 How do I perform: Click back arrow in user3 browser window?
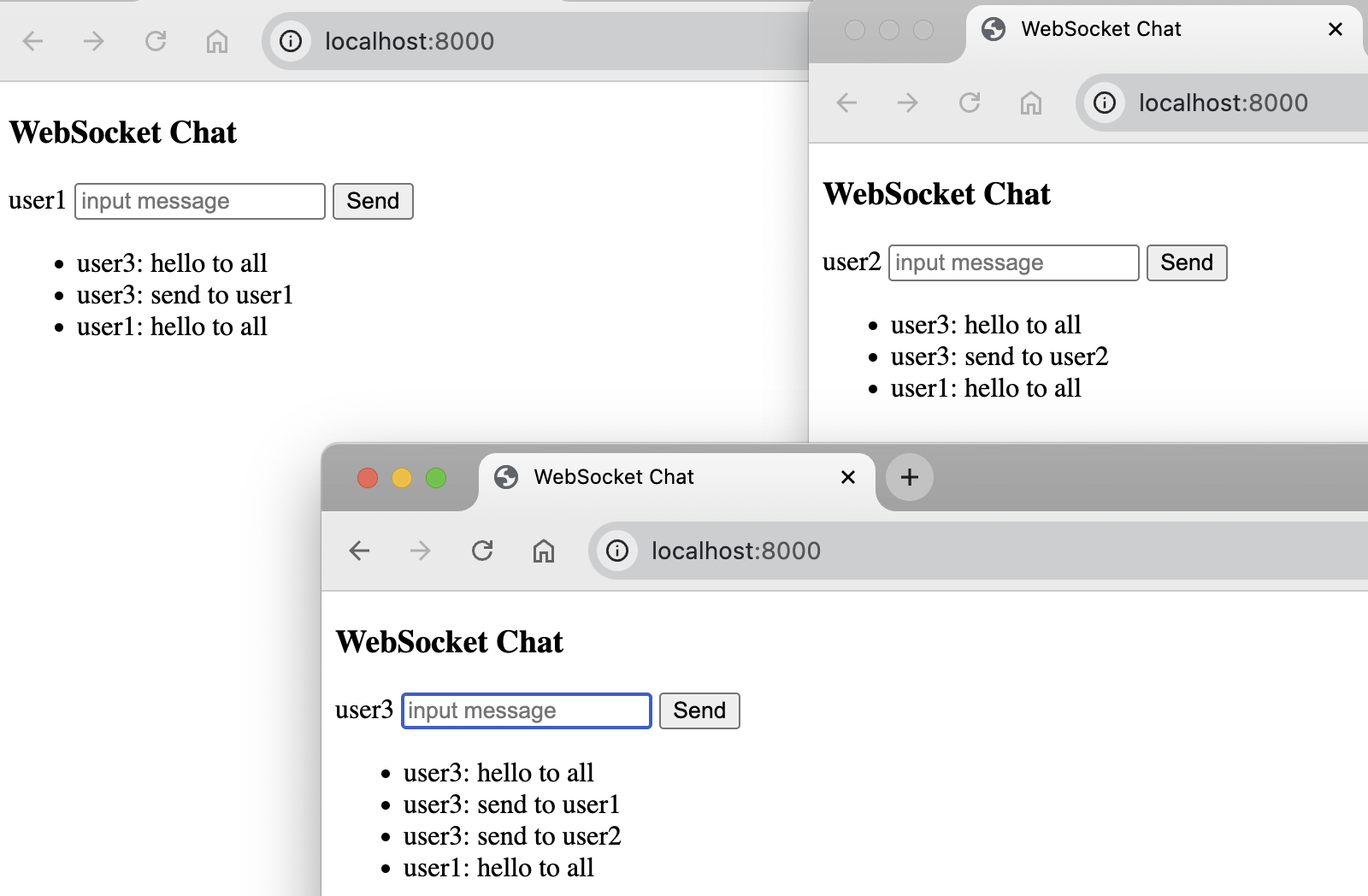(x=360, y=551)
